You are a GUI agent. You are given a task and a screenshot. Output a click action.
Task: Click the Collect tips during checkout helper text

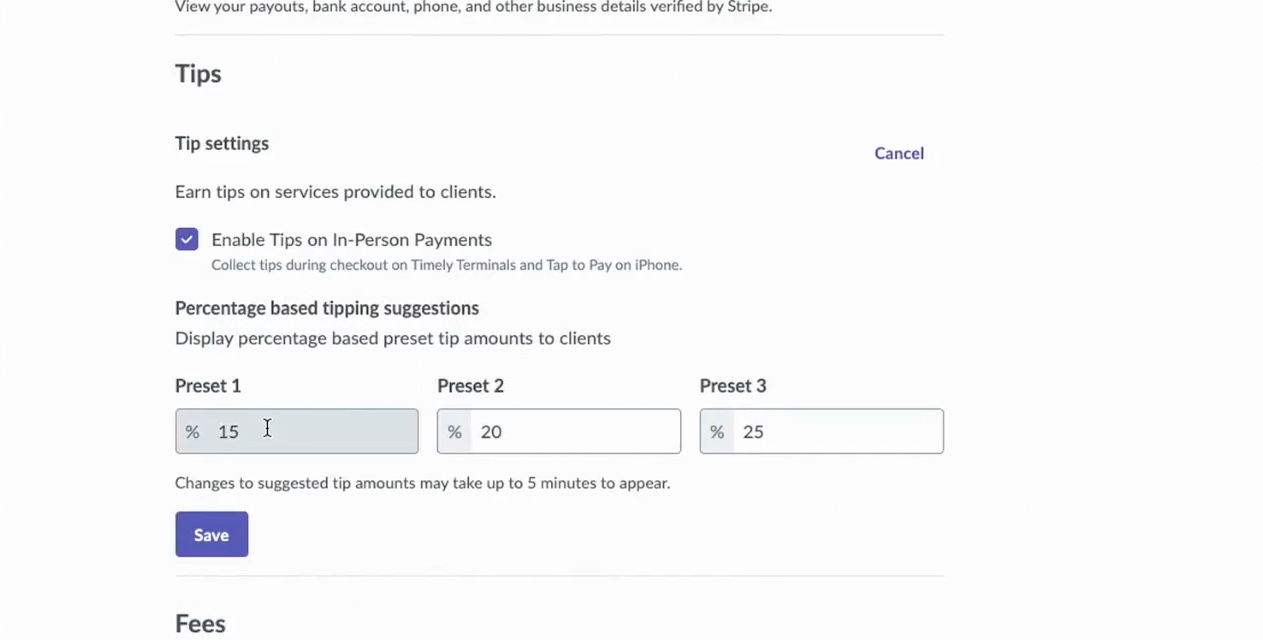446,265
